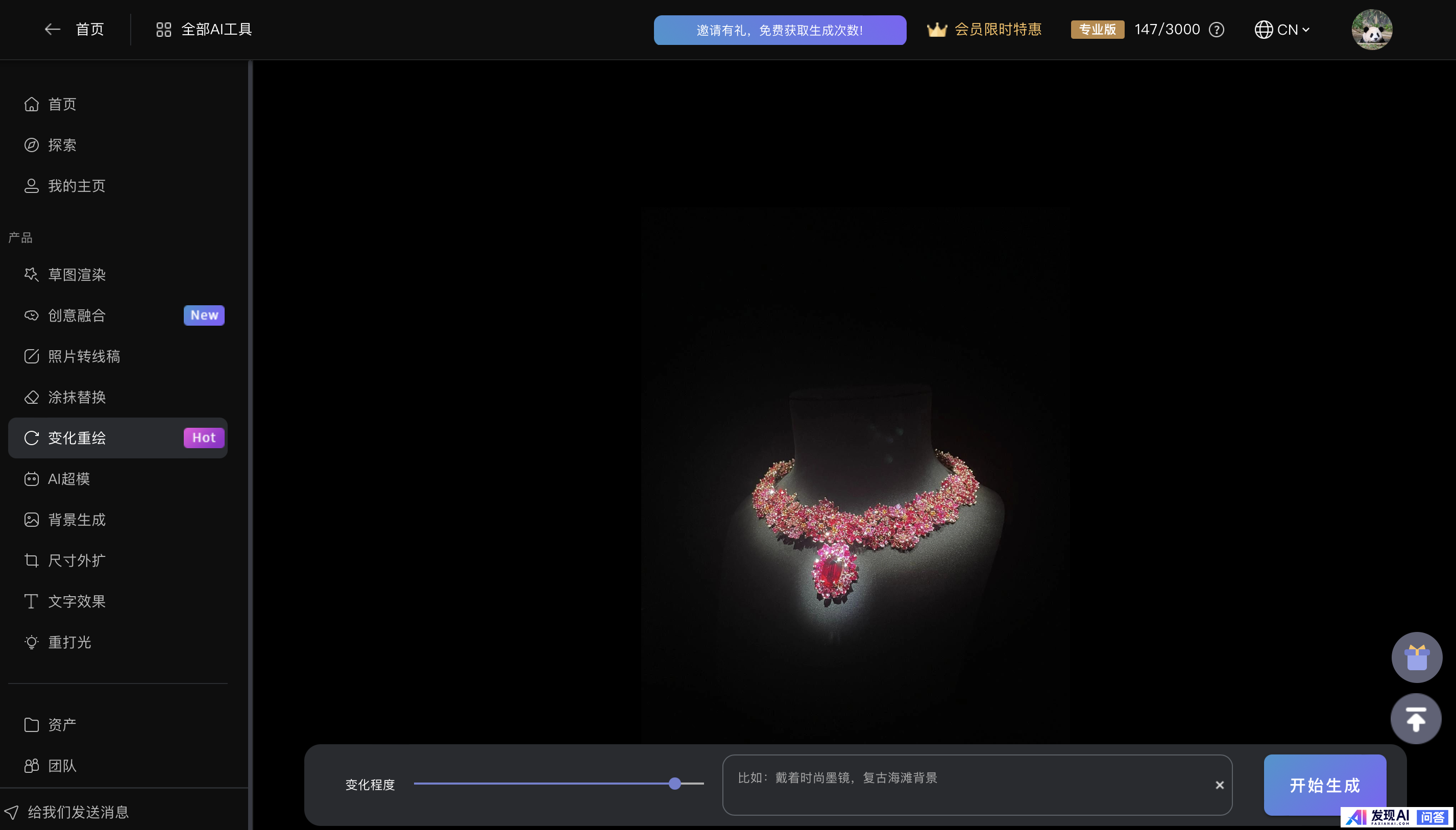
Task: Open 探索 sidebar label
Action: (62, 145)
